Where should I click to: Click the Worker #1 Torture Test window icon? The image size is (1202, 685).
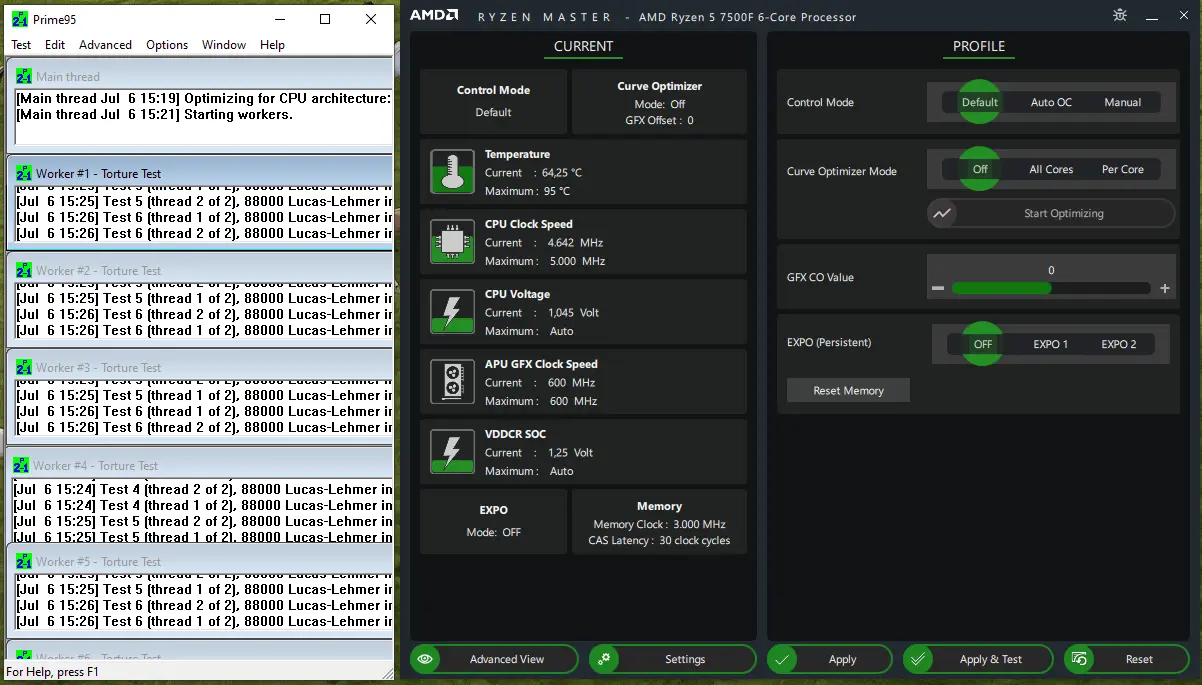(x=24, y=173)
